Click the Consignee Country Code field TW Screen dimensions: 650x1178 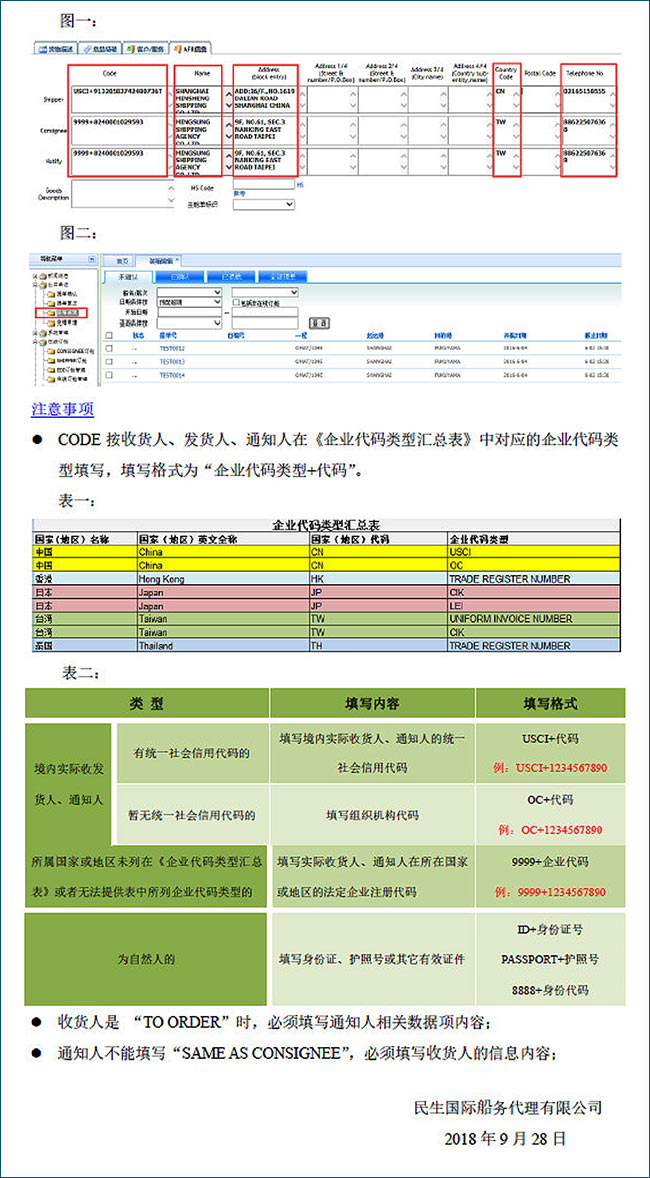click(x=507, y=129)
